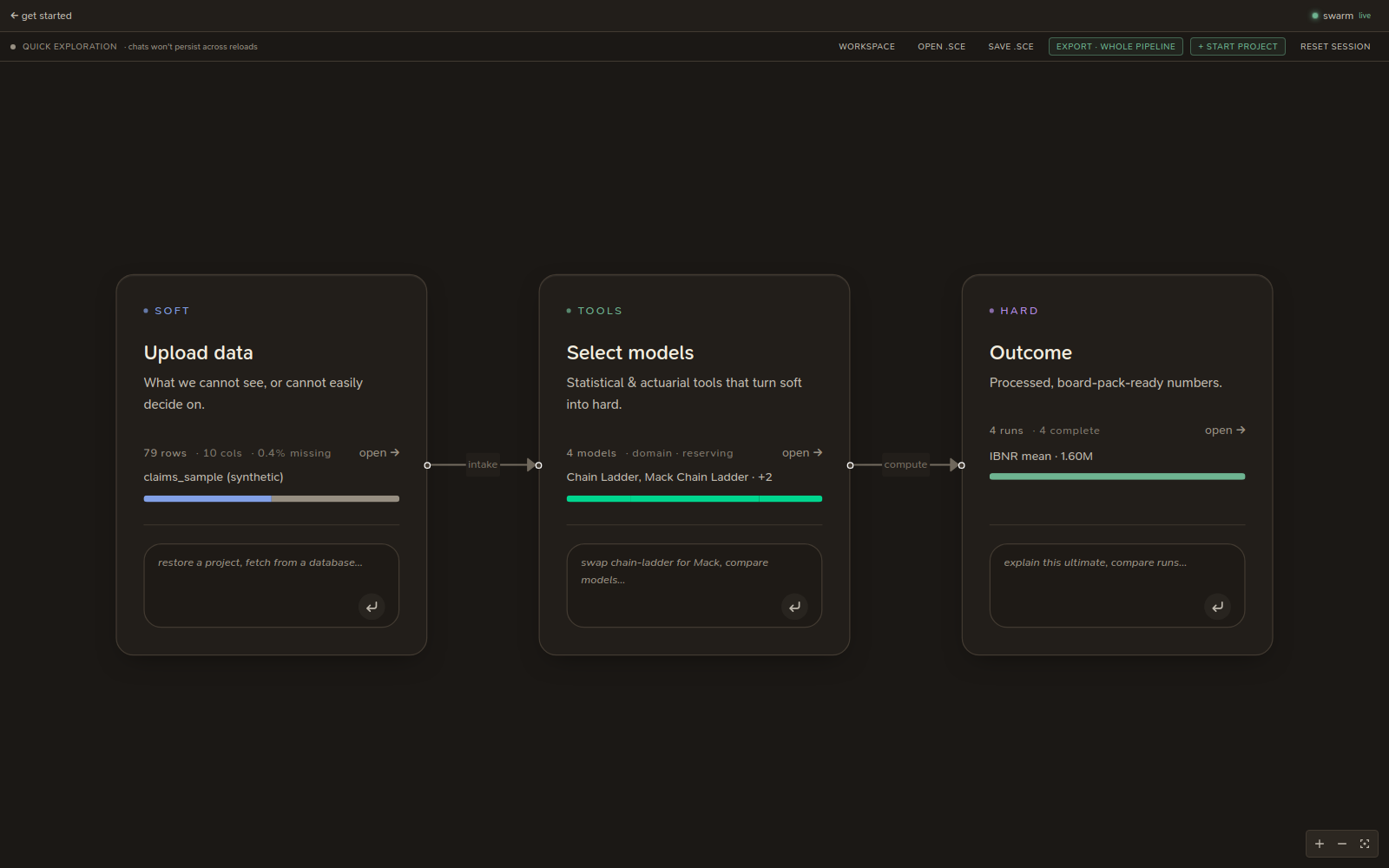Click the Outcome IBNR progress bar
Image resolution: width=1389 pixels, height=868 pixels.
click(x=1116, y=477)
